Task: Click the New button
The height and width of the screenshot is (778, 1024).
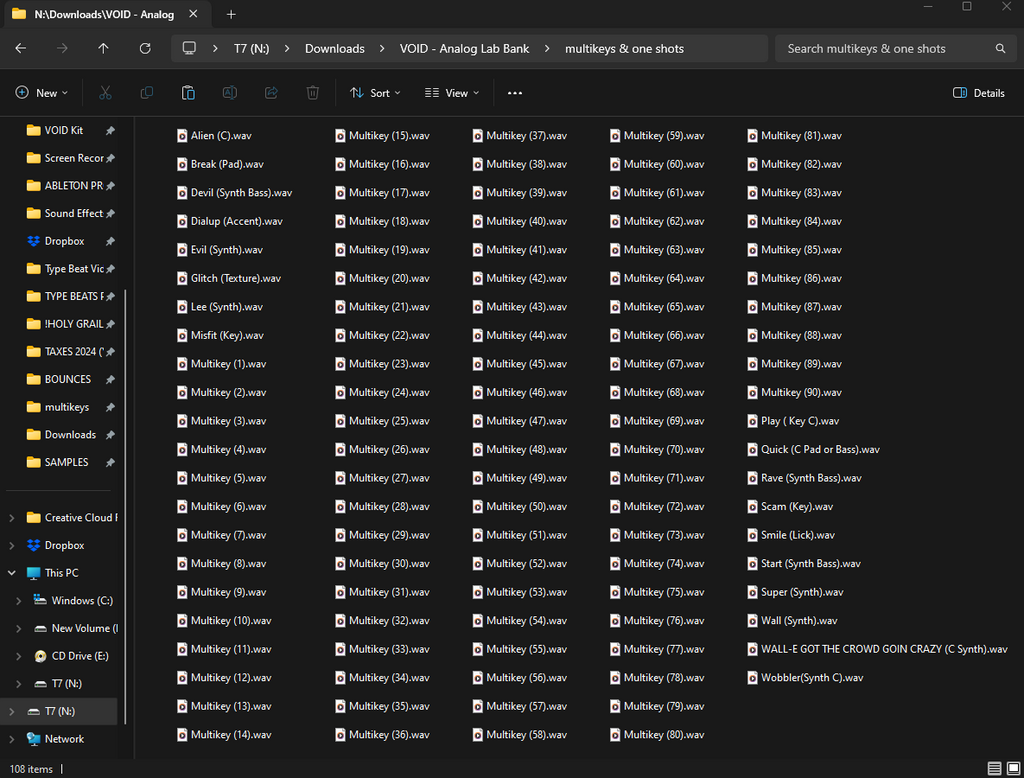Action: click(x=42, y=93)
